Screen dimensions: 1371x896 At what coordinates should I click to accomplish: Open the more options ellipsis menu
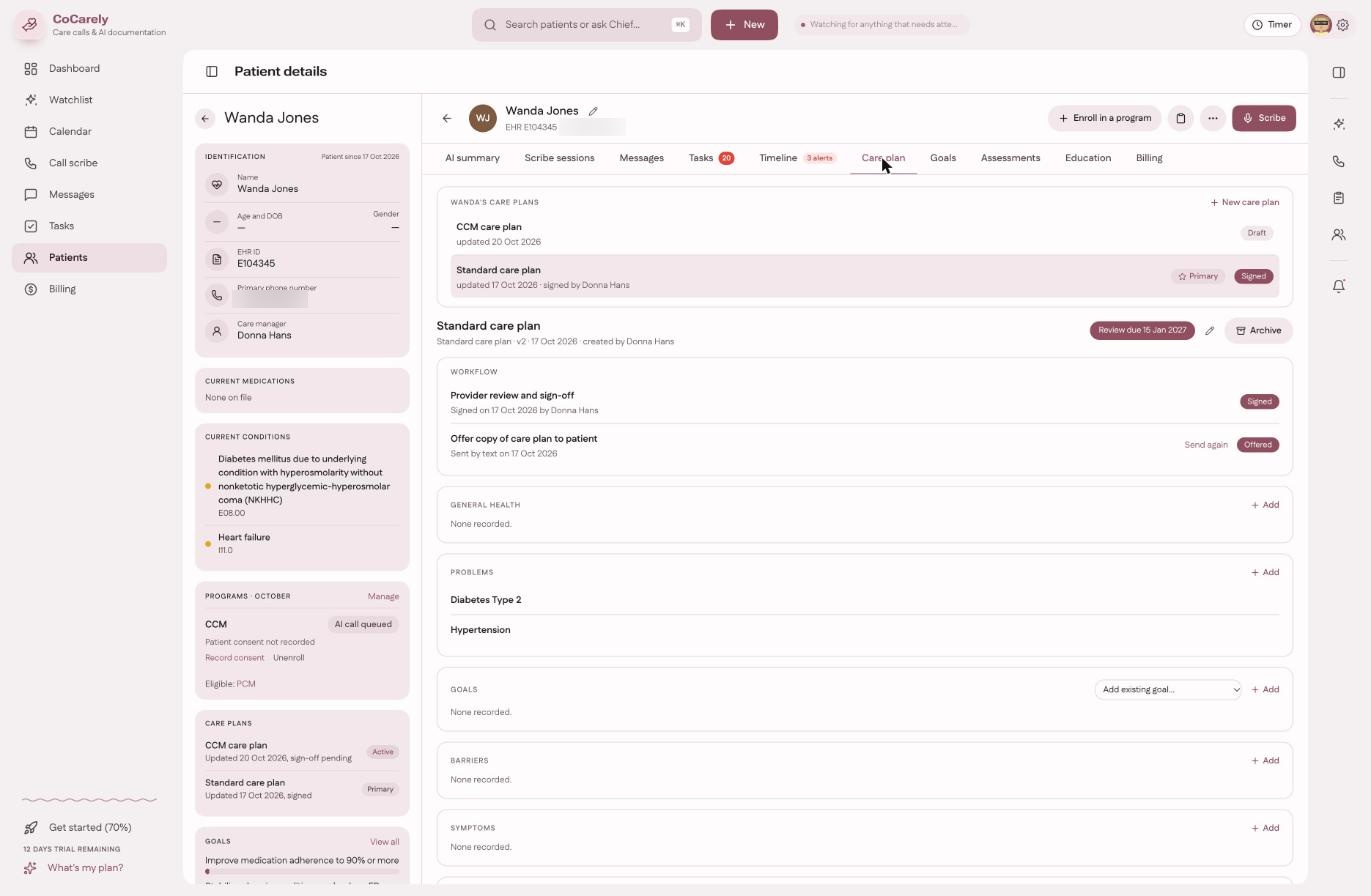point(1213,118)
